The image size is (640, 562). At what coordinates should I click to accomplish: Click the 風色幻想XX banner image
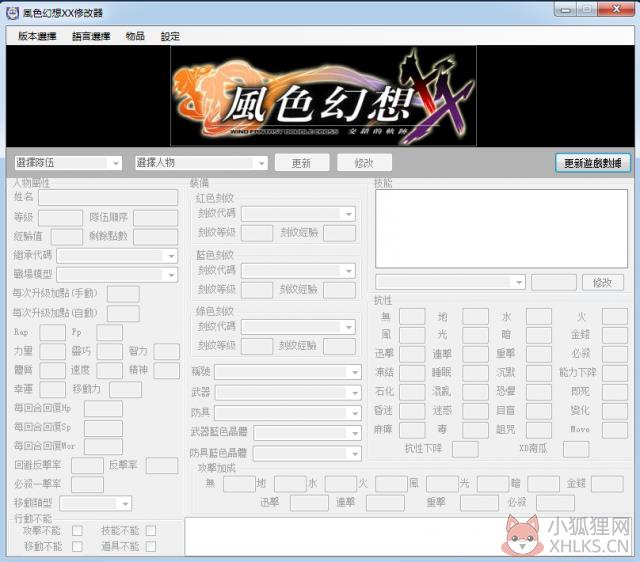pos(323,96)
